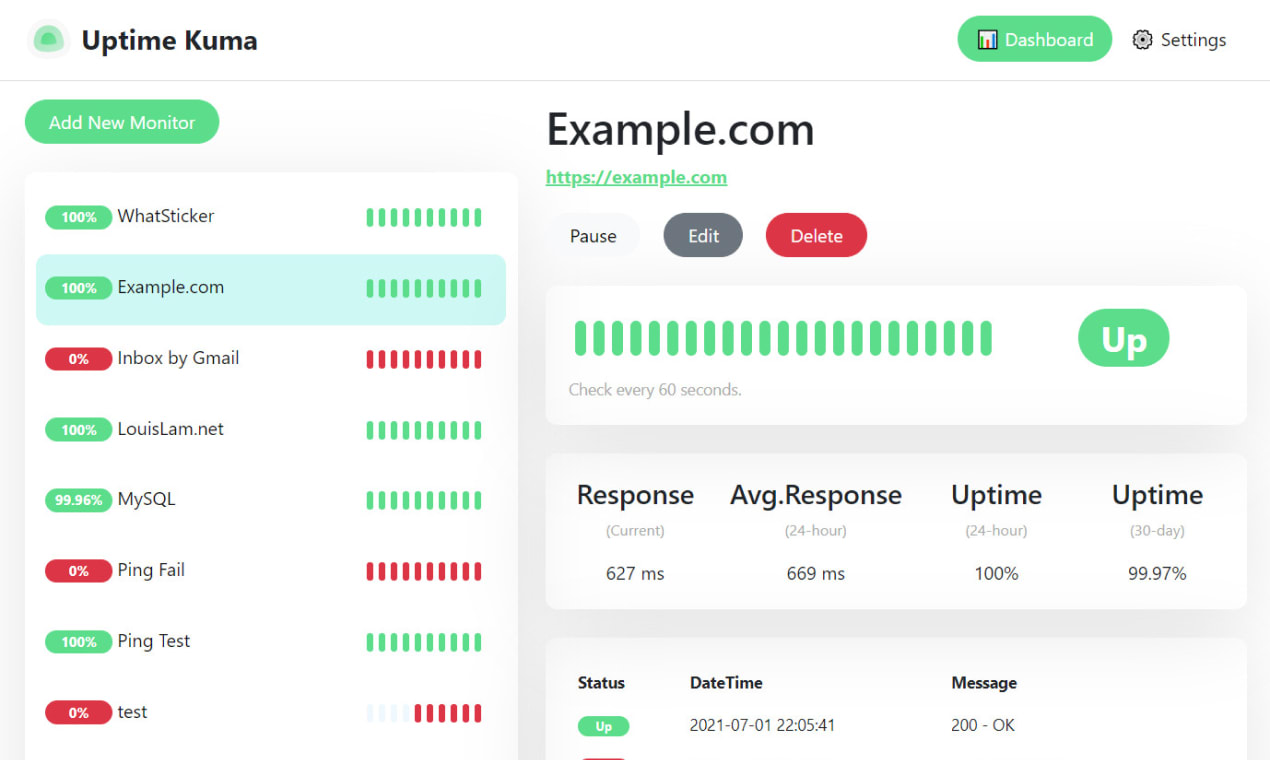Click the Add New Monitor button
The image size is (1270, 760).
122,122
